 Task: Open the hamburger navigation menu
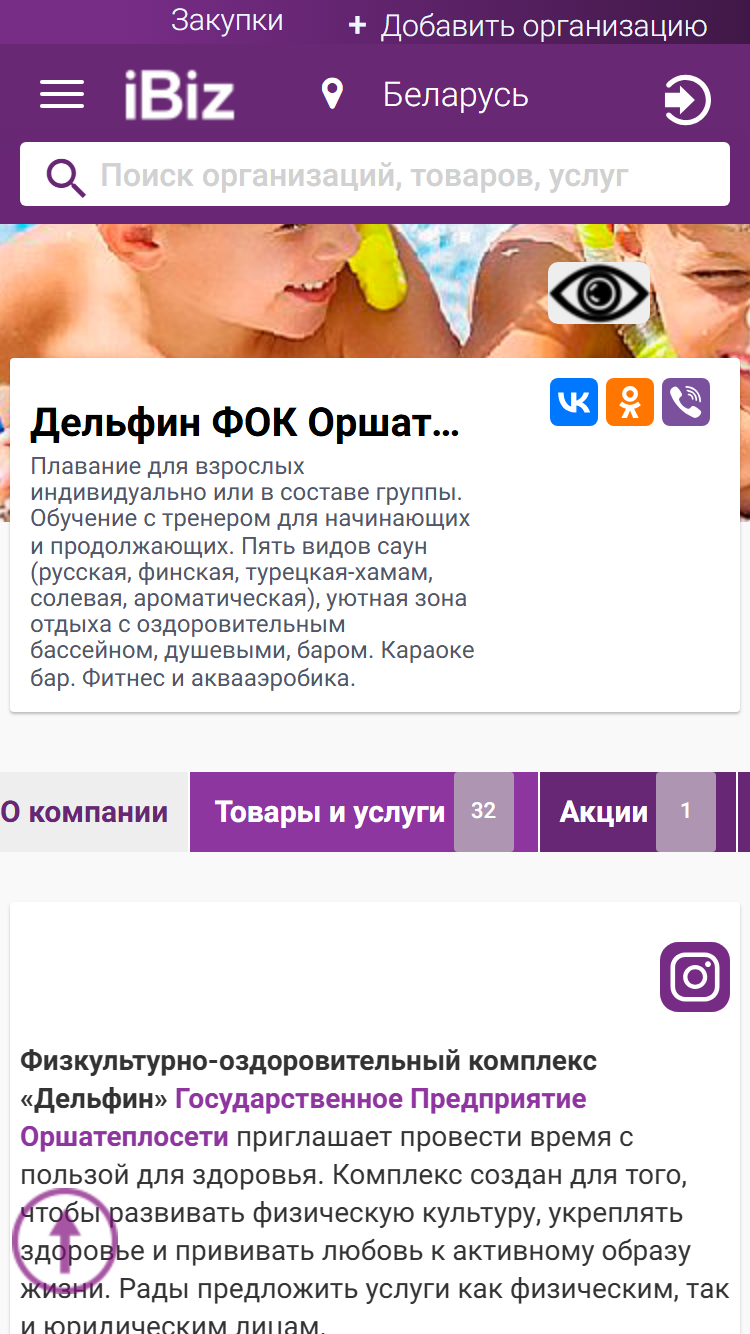coord(62,96)
